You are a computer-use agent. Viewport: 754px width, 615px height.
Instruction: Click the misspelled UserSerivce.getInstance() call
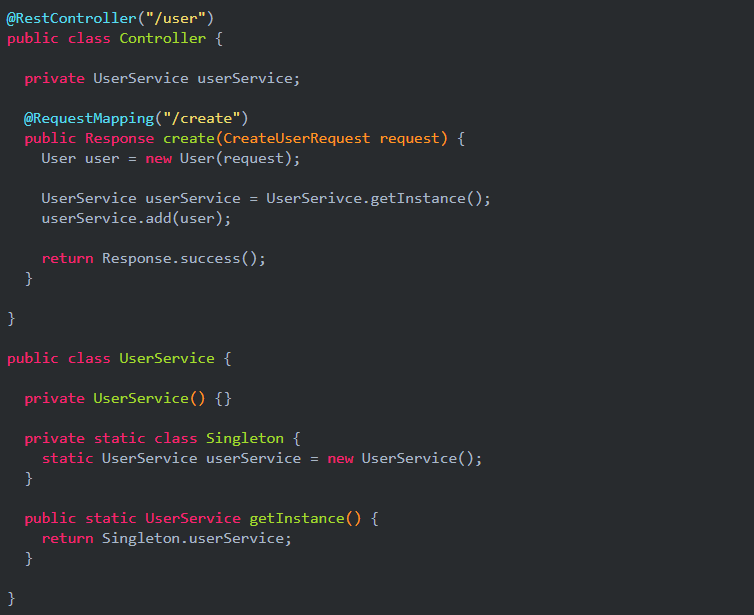coord(378,199)
